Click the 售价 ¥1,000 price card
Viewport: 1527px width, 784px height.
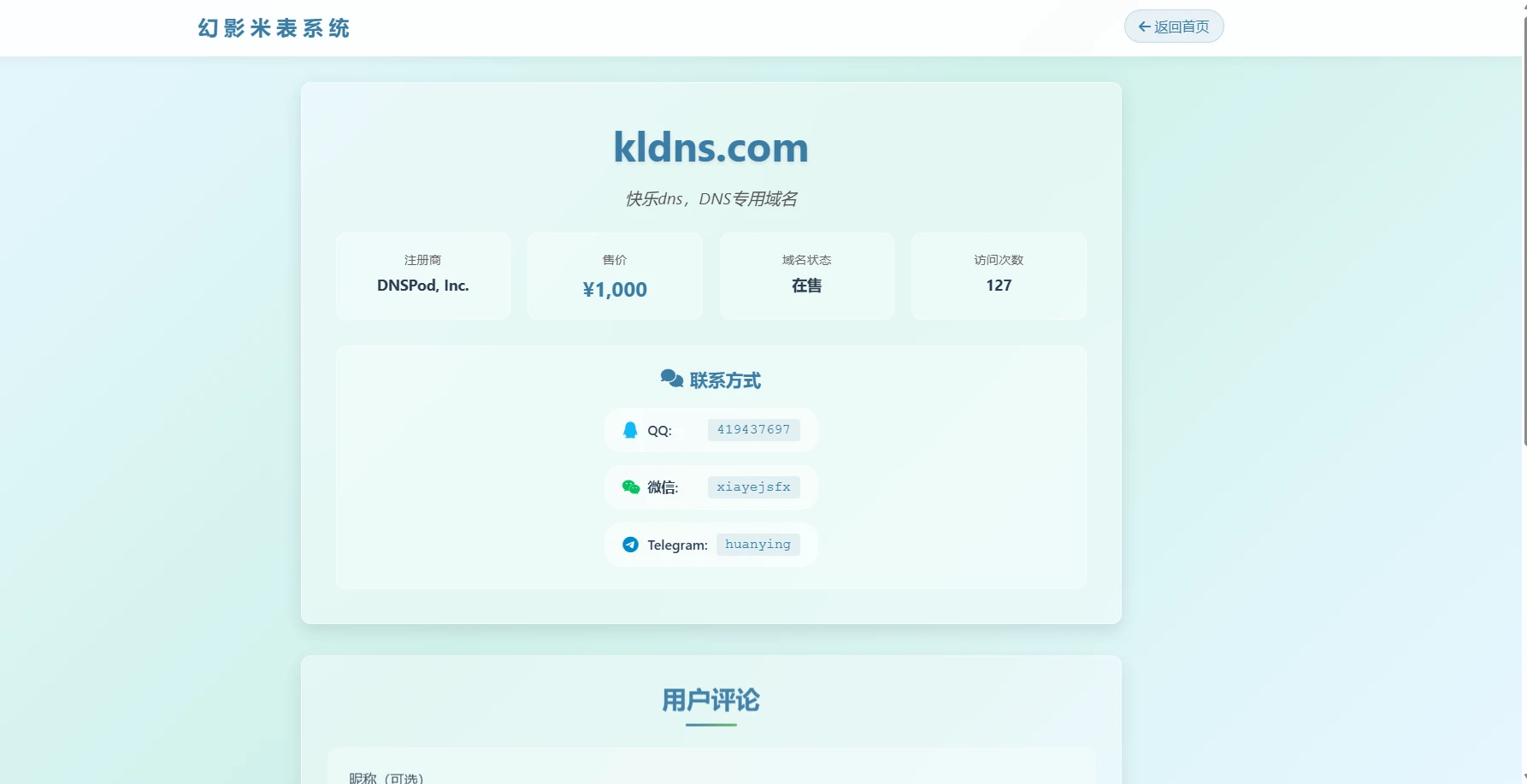615,276
